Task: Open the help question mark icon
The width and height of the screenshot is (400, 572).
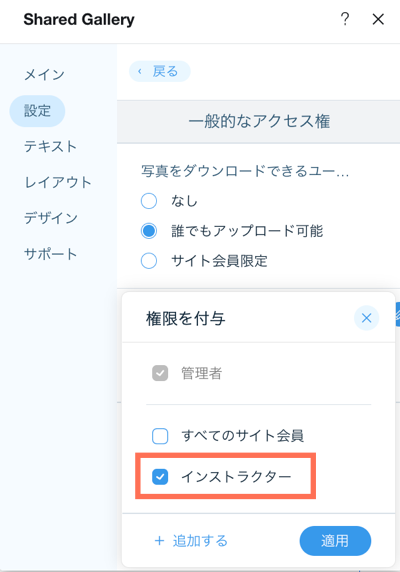Action: click(x=345, y=19)
